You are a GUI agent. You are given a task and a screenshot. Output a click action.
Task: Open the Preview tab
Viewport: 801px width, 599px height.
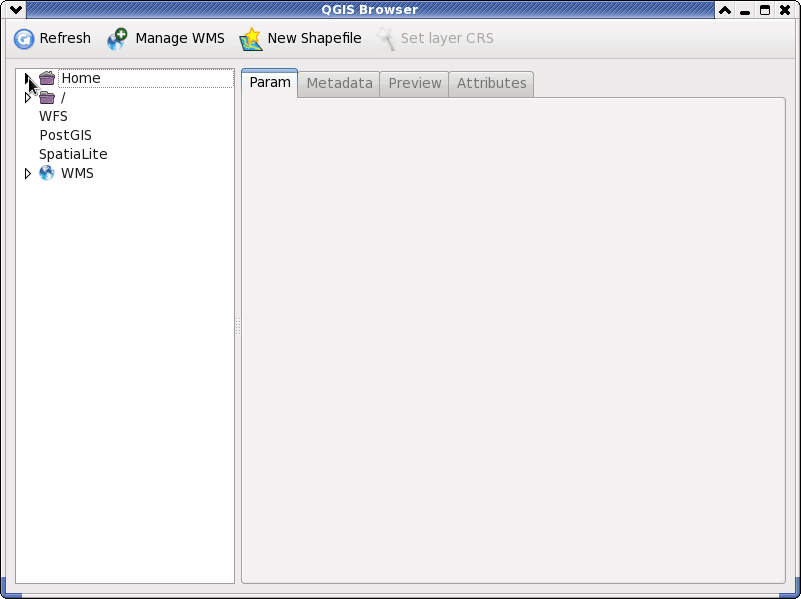point(414,84)
